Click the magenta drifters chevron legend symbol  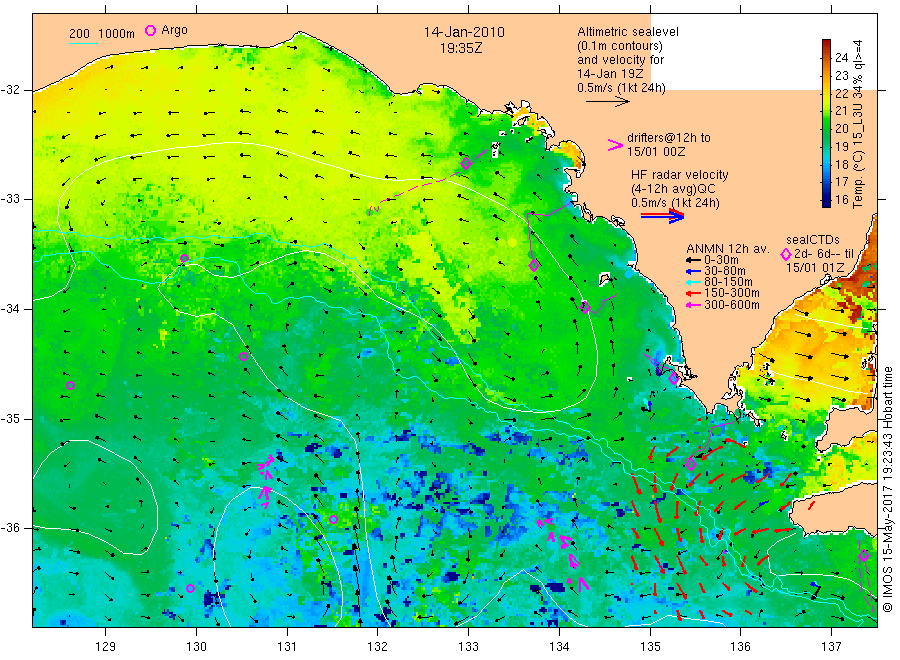coord(615,145)
